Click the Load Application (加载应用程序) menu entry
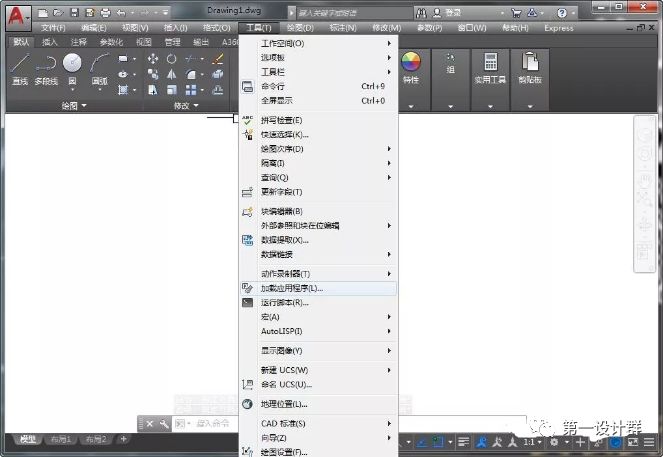 (x=318, y=288)
